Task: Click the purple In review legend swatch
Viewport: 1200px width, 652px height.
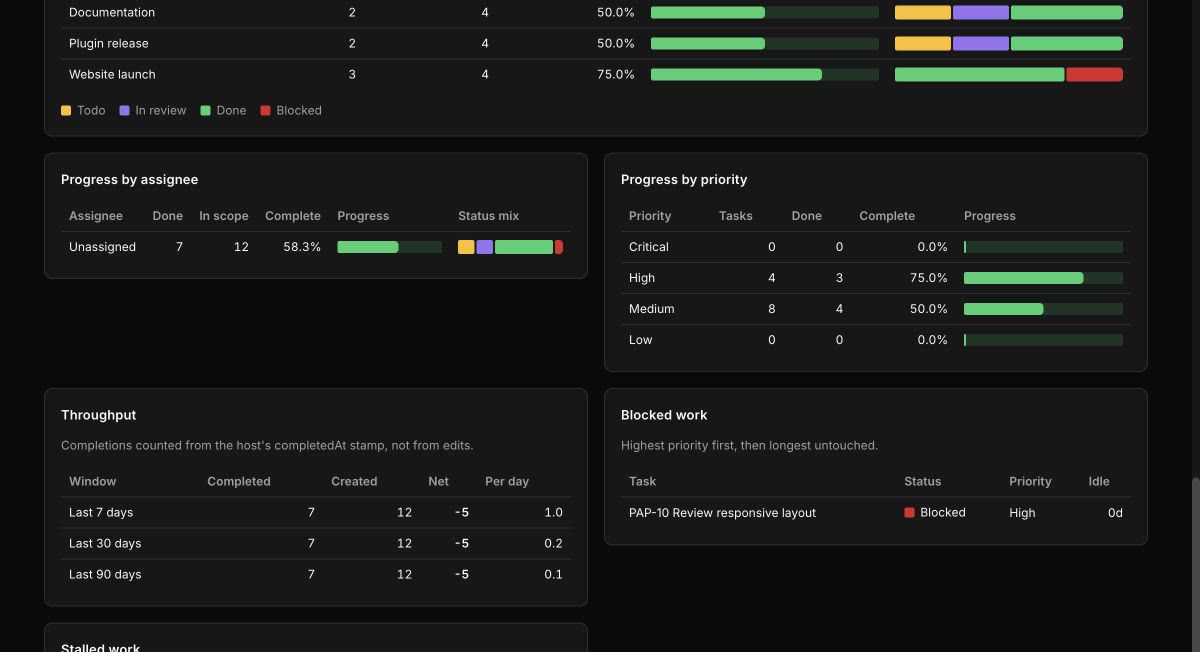Action: [125, 111]
